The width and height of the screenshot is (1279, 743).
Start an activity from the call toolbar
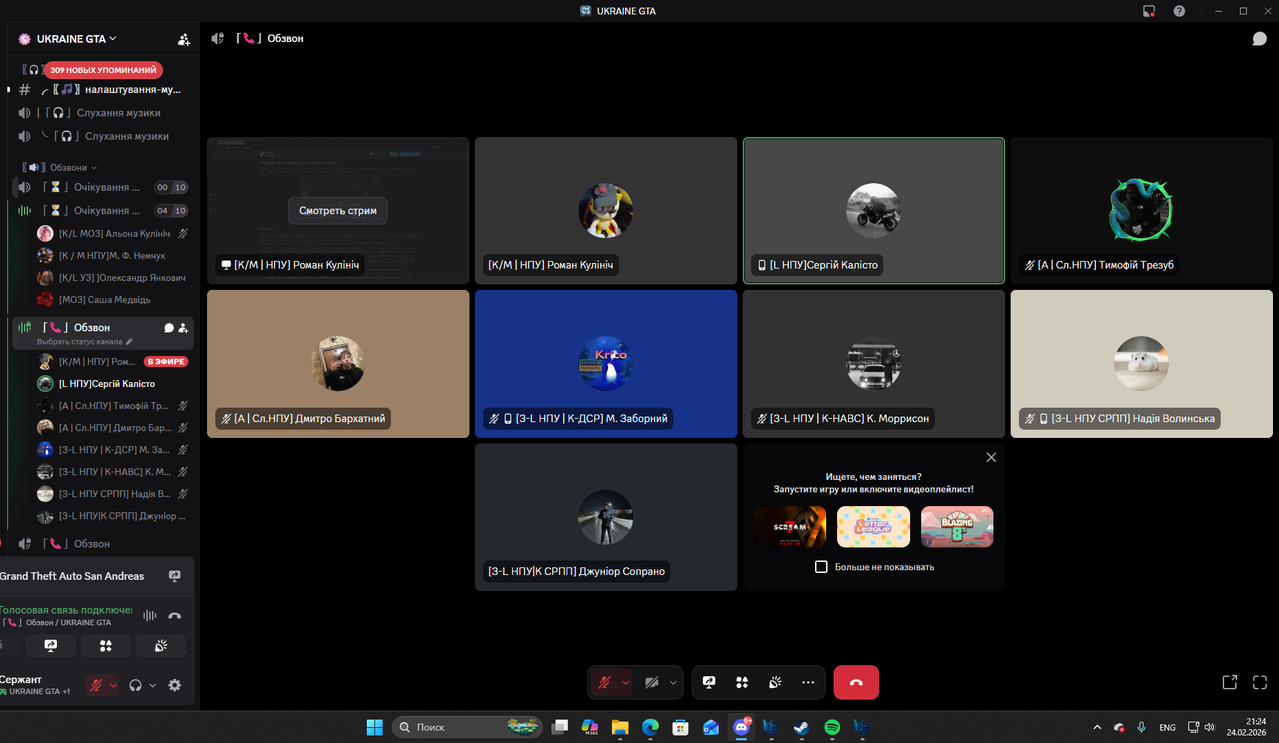tap(742, 682)
